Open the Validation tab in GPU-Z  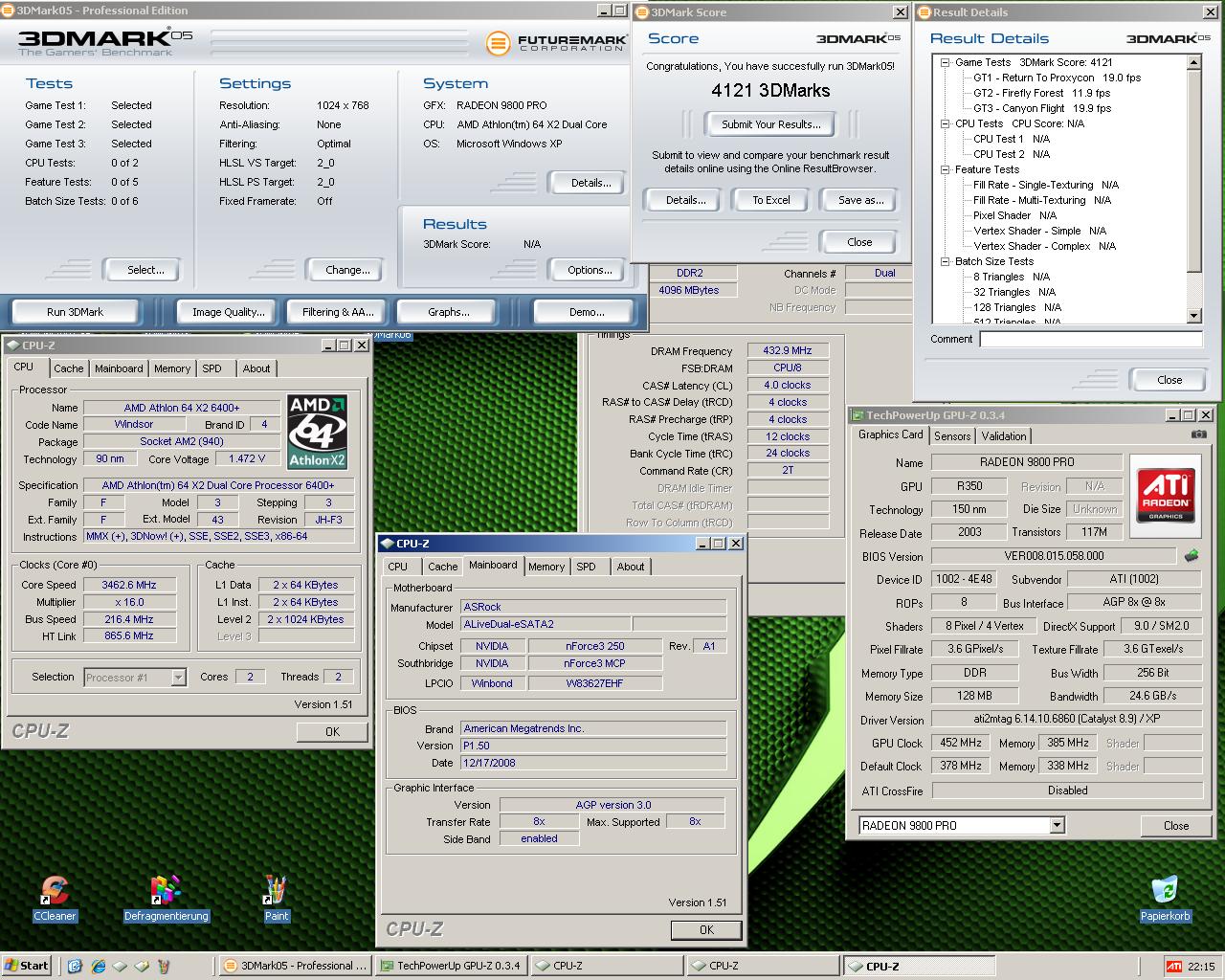click(x=1004, y=436)
